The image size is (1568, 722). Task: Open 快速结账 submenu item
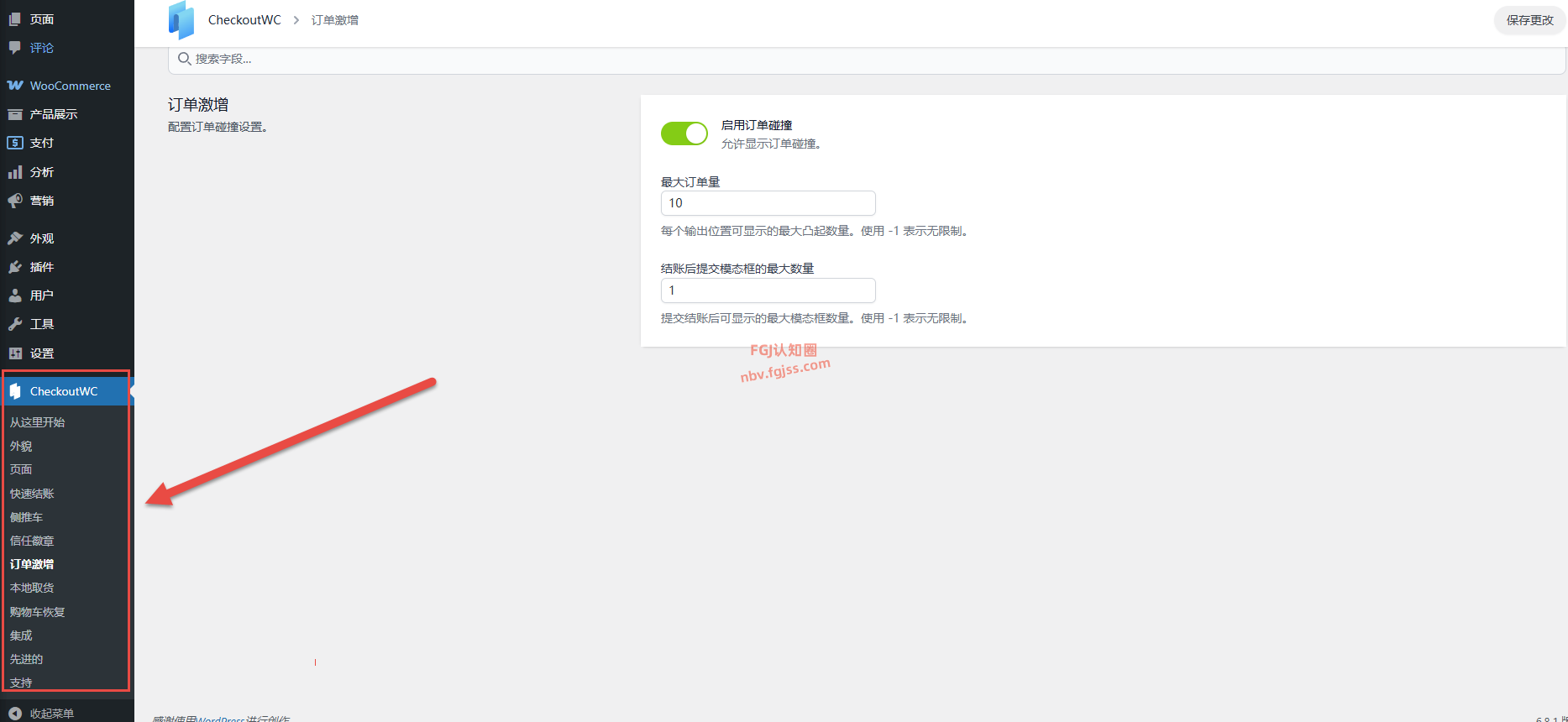click(x=32, y=494)
